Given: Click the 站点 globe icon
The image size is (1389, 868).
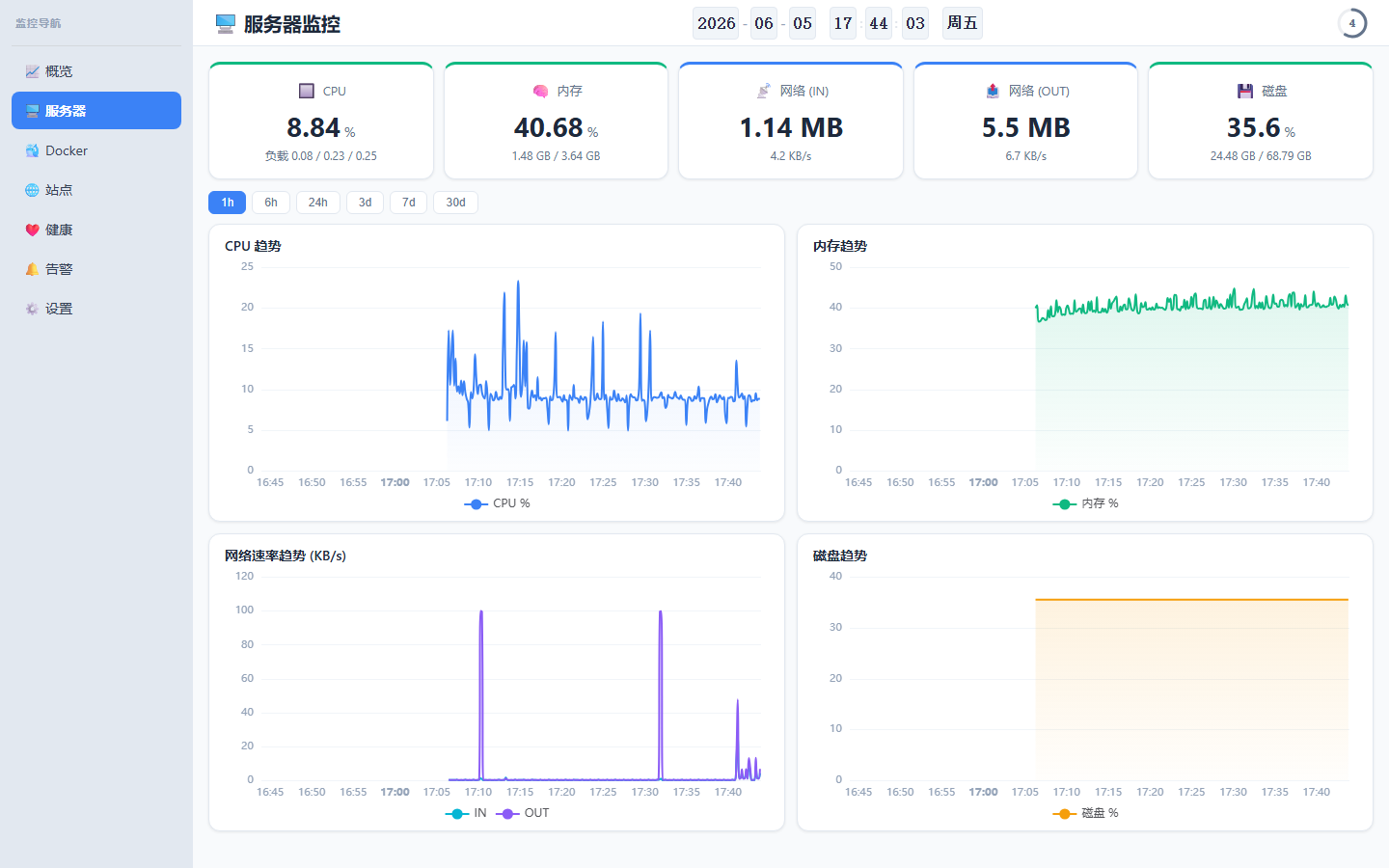Looking at the screenshot, I should (32, 190).
